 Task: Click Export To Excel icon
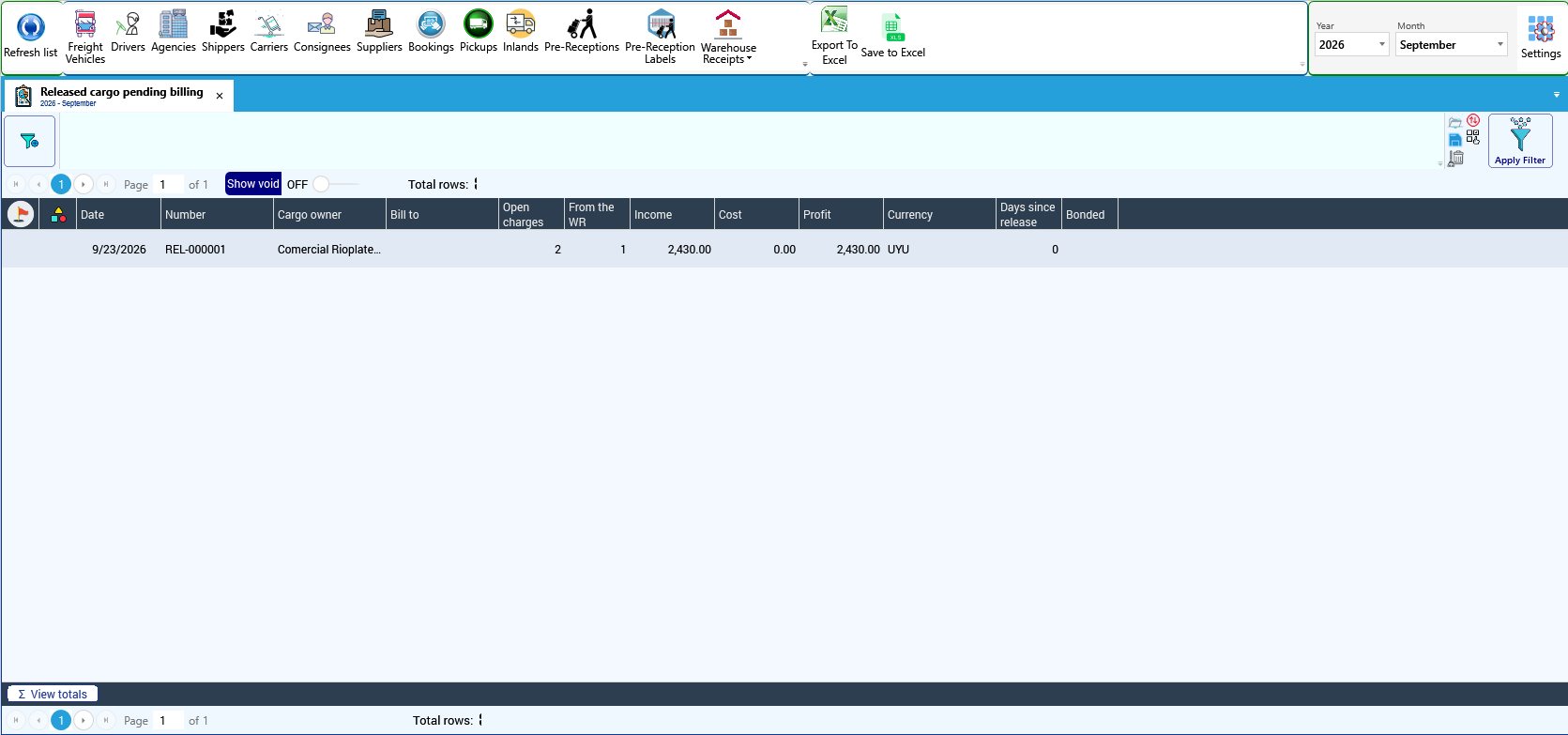point(834,36)
